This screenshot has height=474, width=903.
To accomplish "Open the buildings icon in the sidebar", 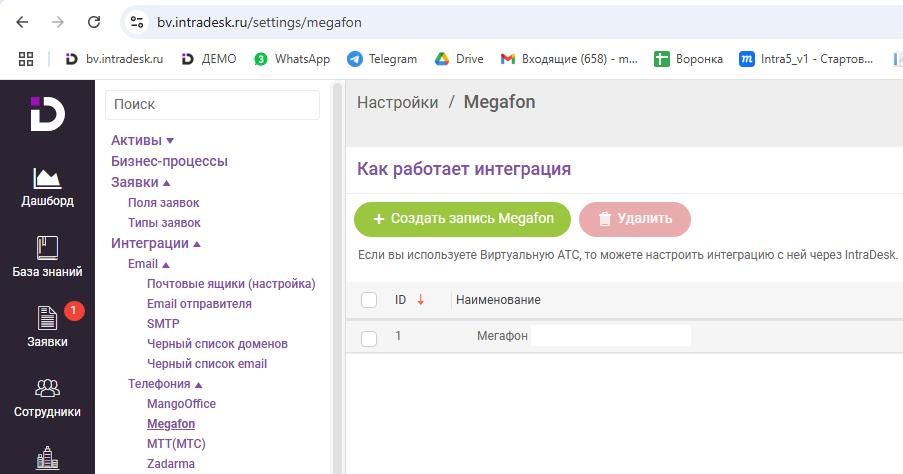I will [x=47, y=458].
